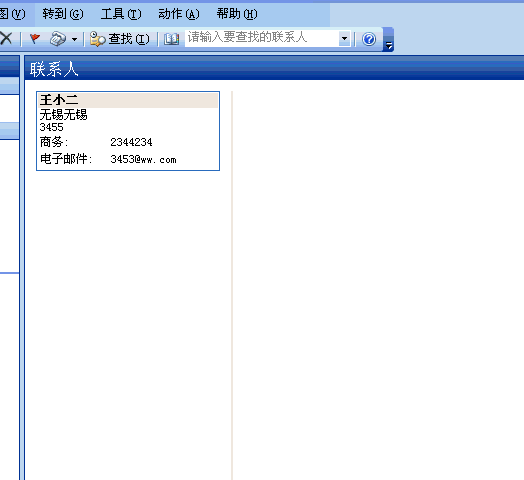Expand the toolbar options chevron
This screenshot has width=524, height=480.
(x=388, y=39)
